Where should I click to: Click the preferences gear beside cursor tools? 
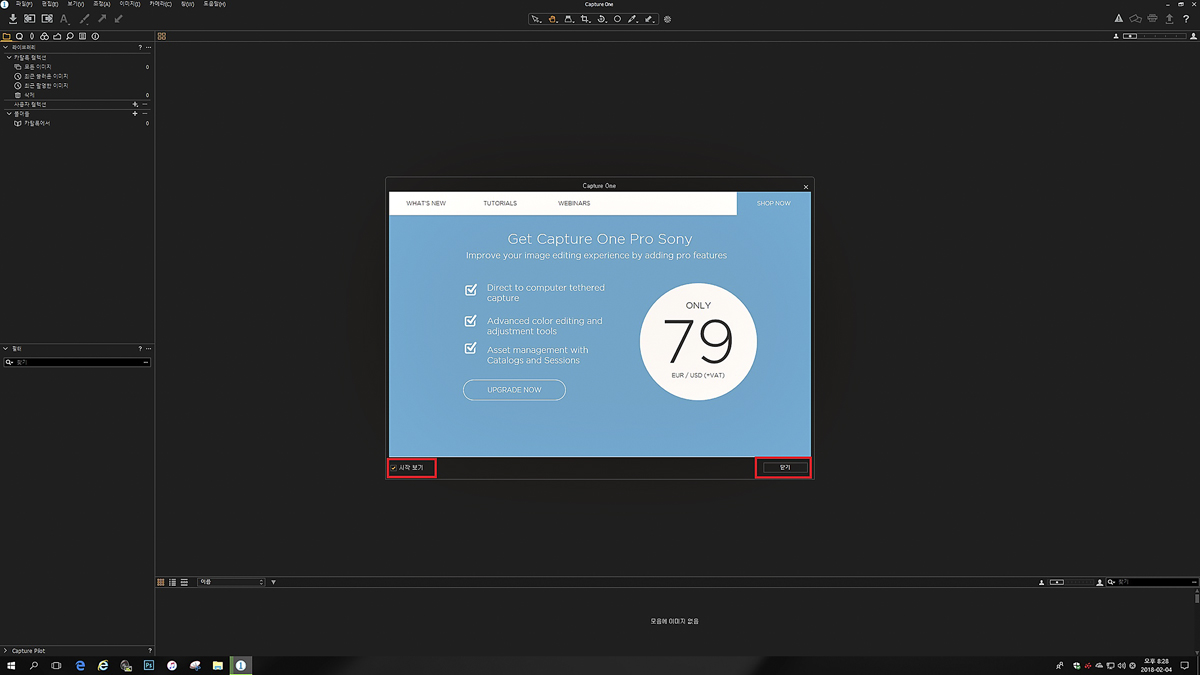click(x=668, y=19)
